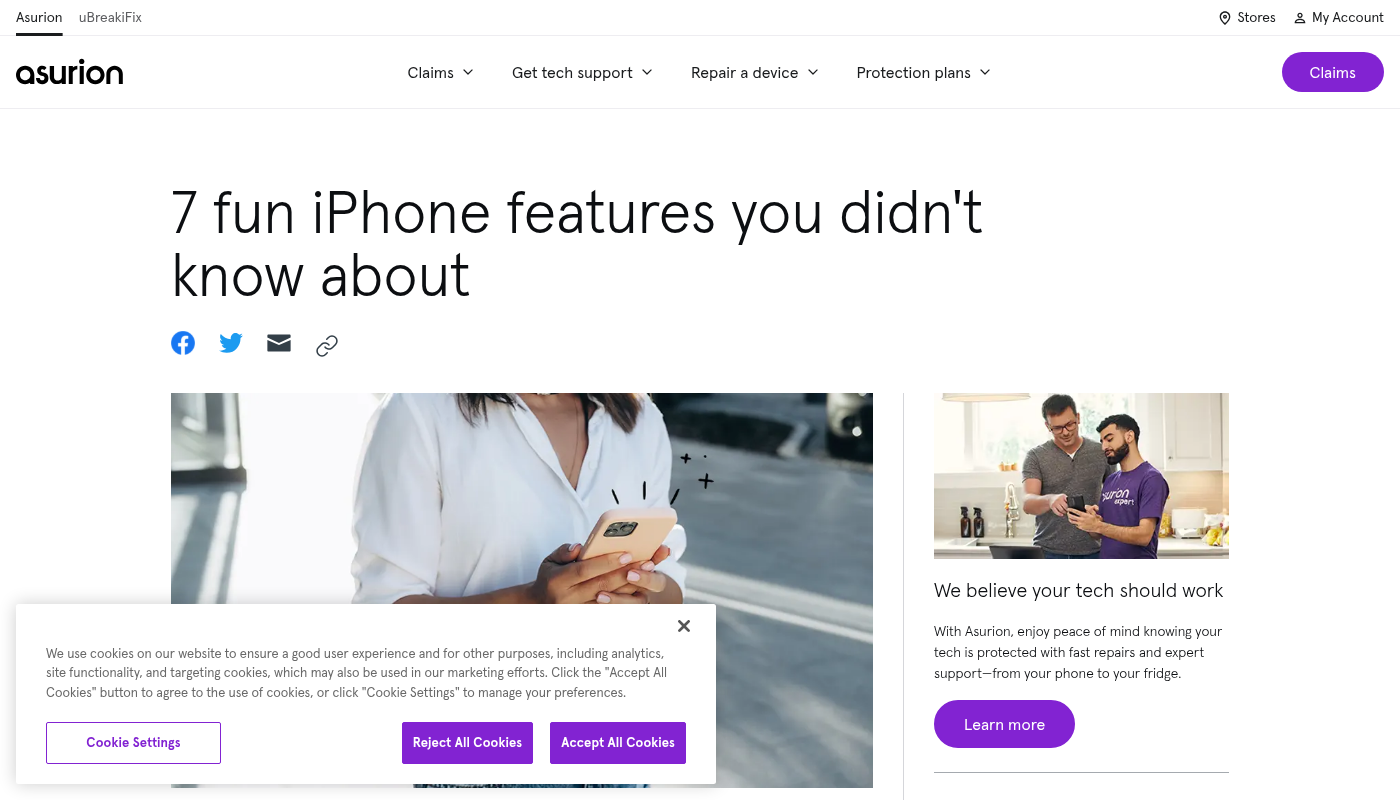1400x800 pixels.
Task: Share article via Facebook icon
Action: tap(183, 343)
